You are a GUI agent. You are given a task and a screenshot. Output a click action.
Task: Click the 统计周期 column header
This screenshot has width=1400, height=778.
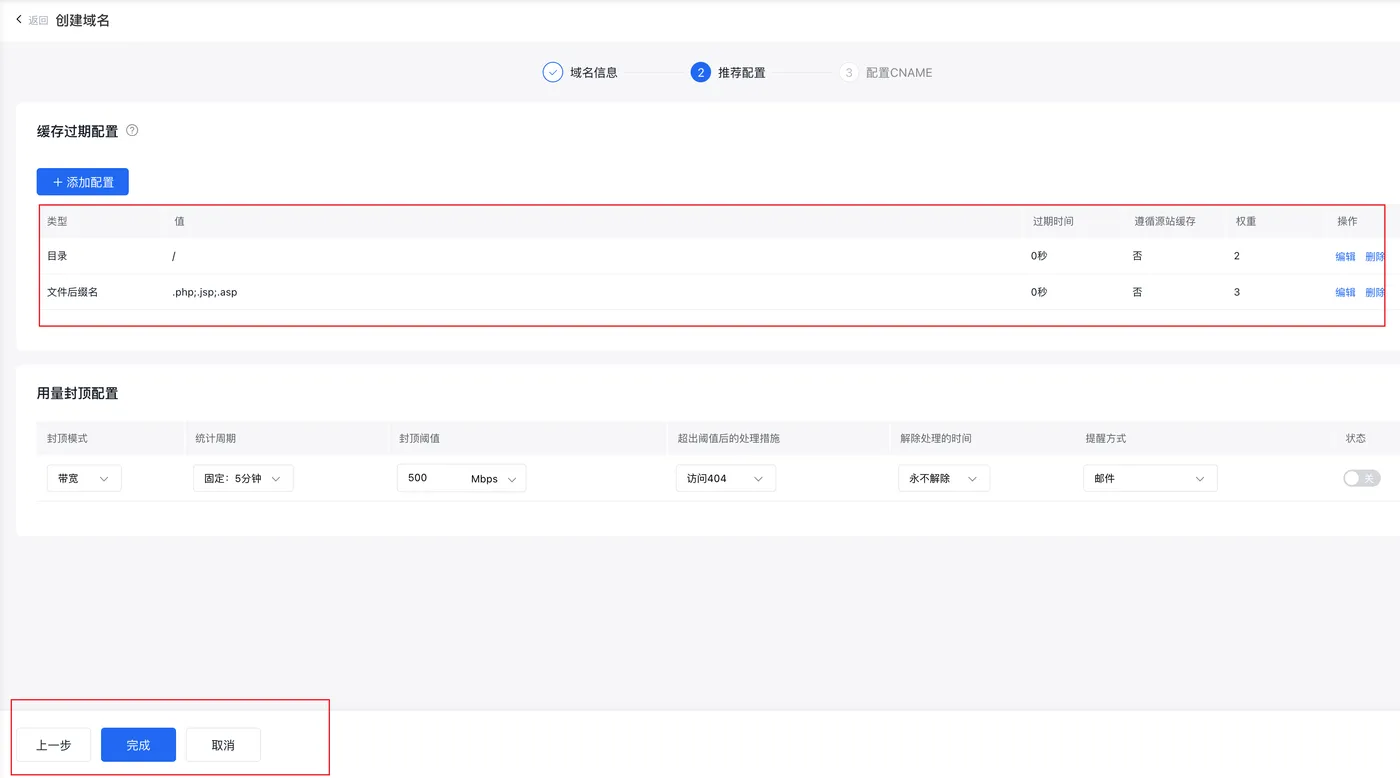215,438
